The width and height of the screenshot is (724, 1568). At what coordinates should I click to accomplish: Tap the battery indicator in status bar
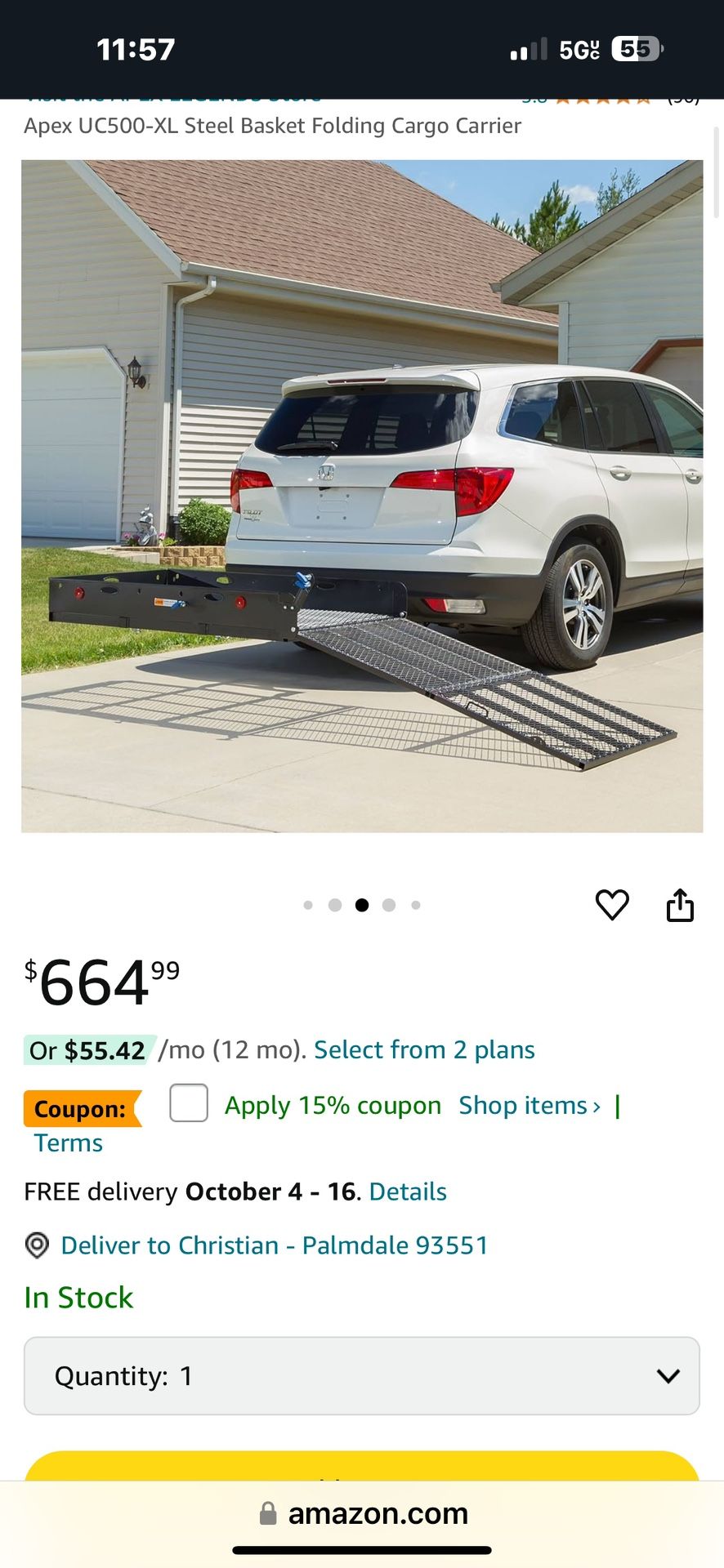coord(637,50)
